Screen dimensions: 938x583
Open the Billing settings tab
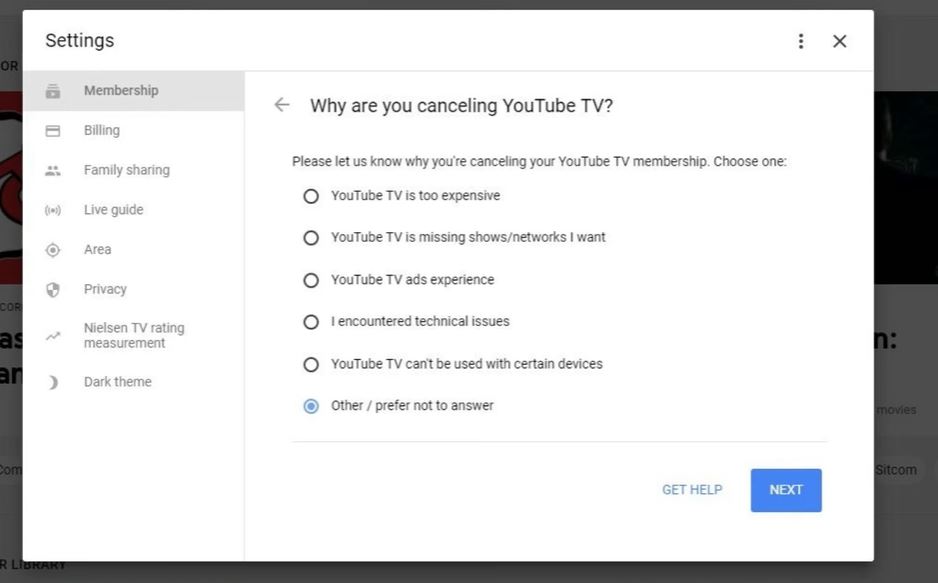click(x=133, y=130)
